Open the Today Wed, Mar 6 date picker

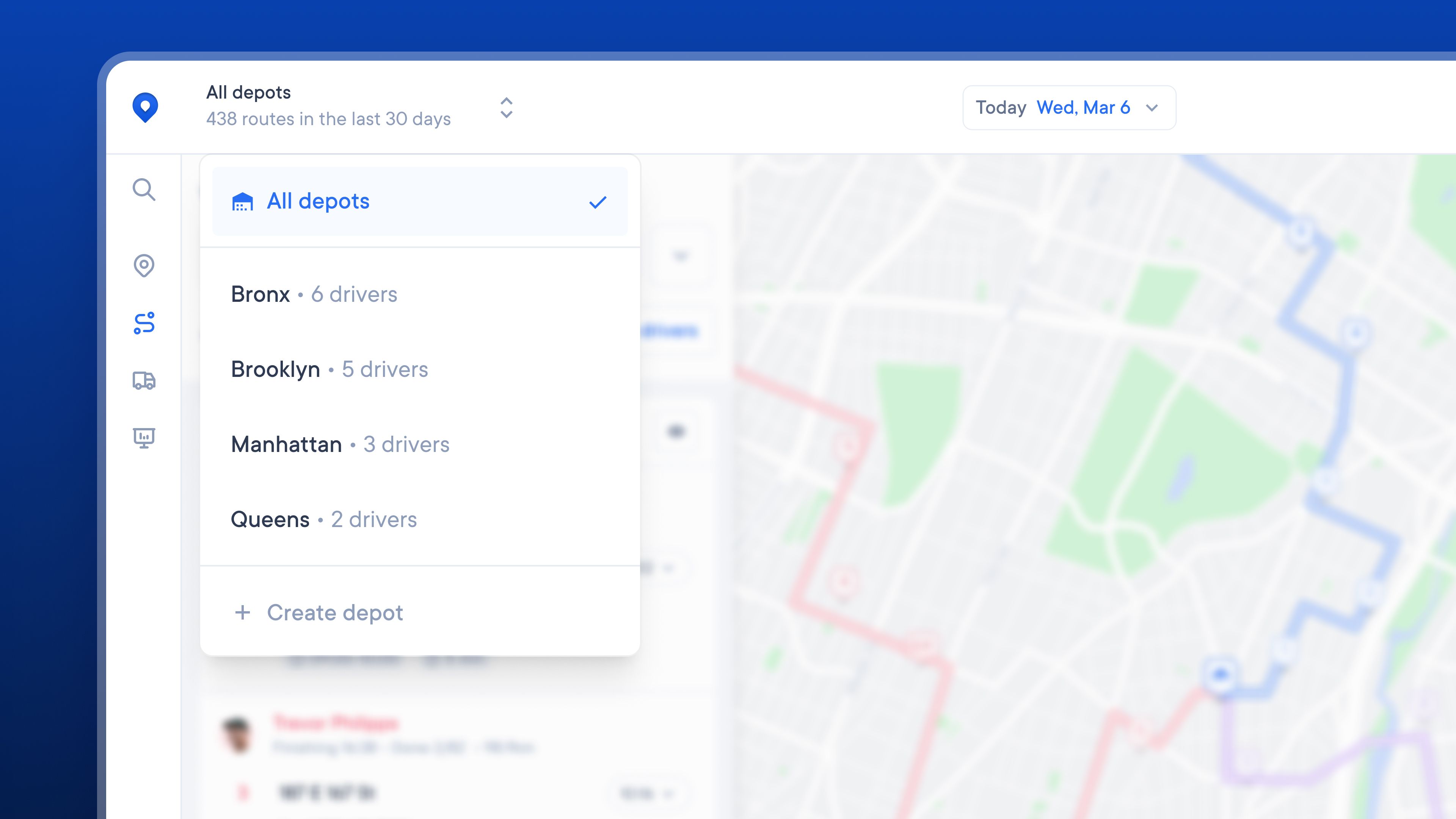tap(1068, 107)
